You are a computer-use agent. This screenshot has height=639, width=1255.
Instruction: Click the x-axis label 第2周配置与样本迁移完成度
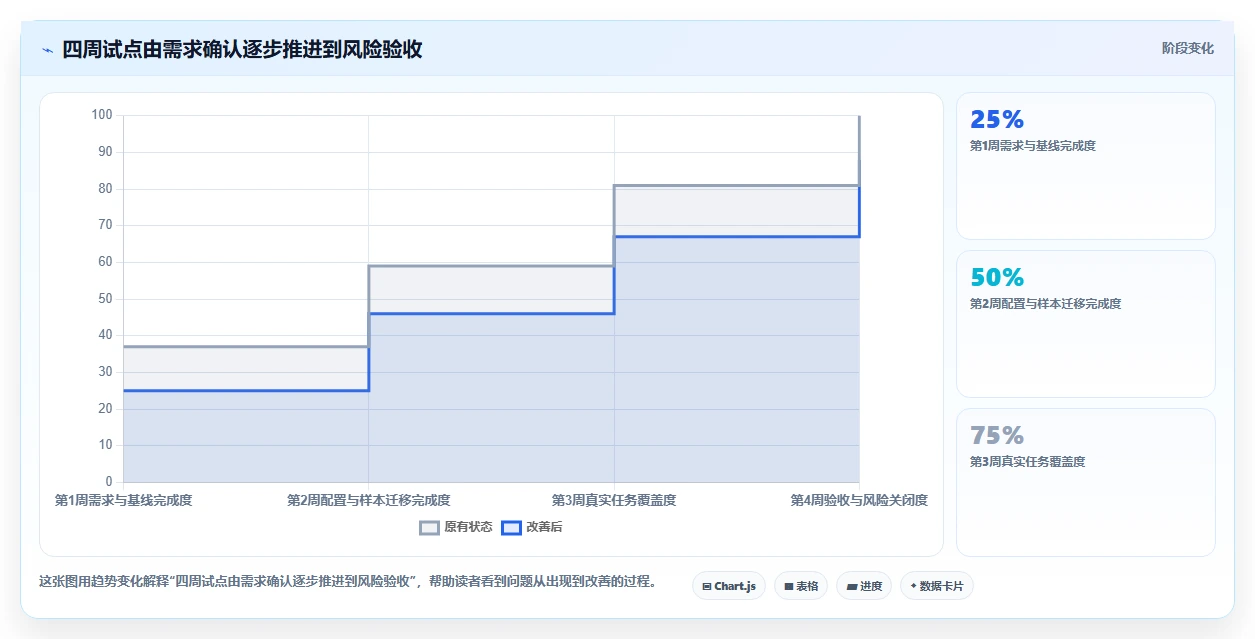(x=368, y=500)
